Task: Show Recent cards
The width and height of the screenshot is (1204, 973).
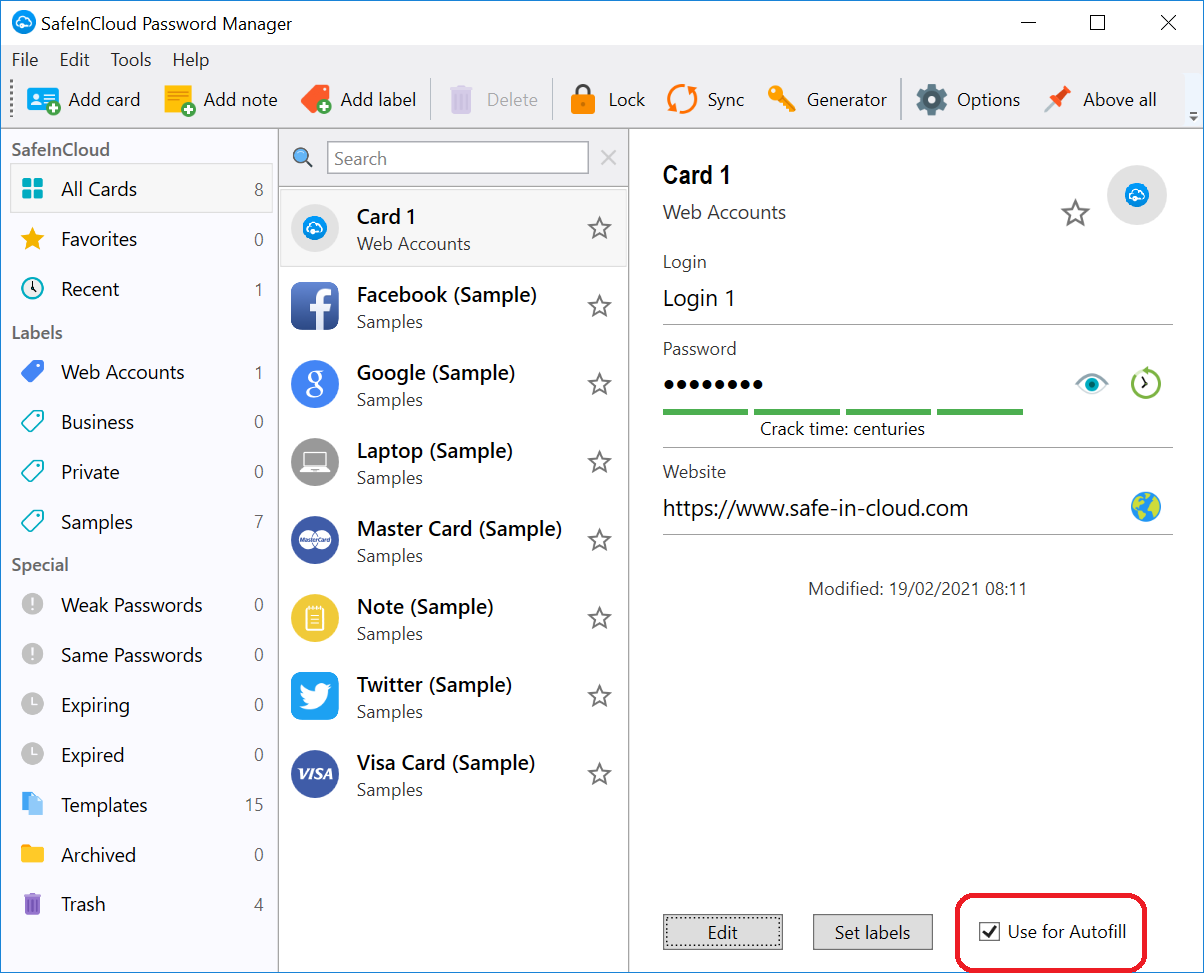Action: click(x=141, y=289)
